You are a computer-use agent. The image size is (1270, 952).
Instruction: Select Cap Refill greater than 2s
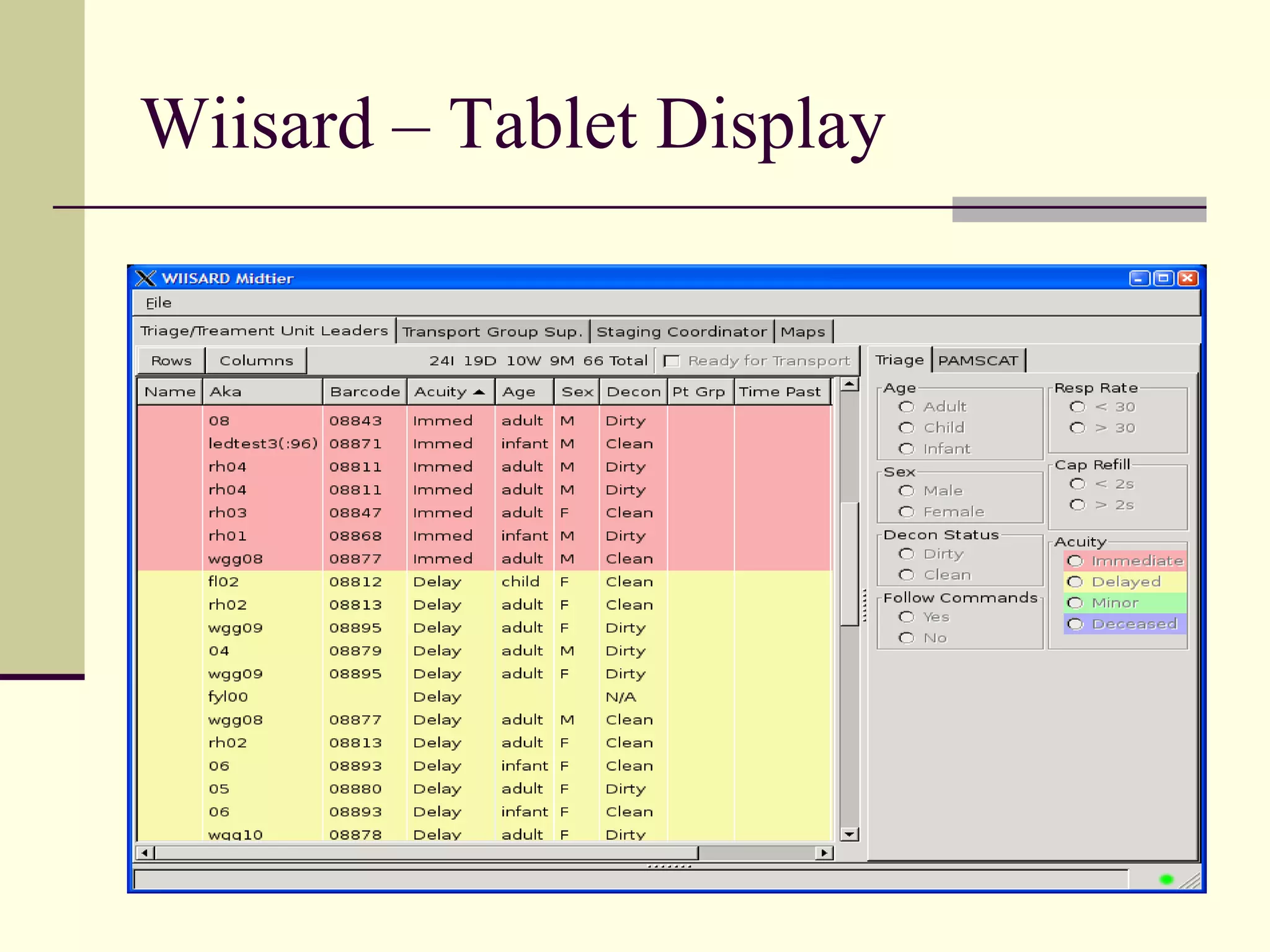click(x=1078, y=505)
